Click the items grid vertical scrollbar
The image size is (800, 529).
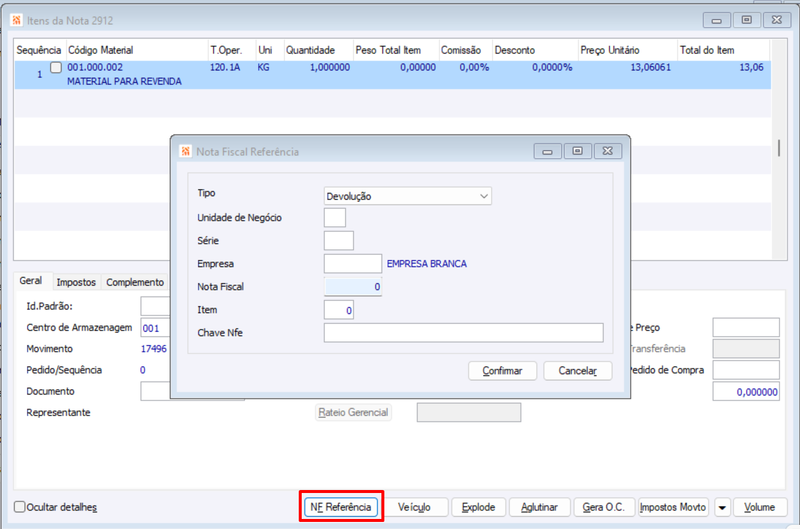(x=779, y=149)
